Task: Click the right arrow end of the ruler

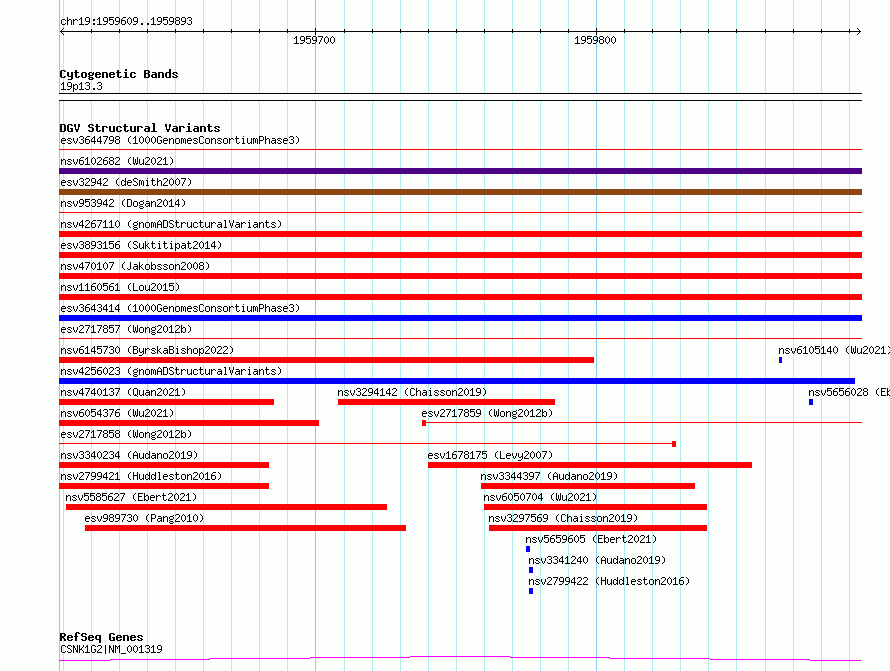Action: (858, 31)
